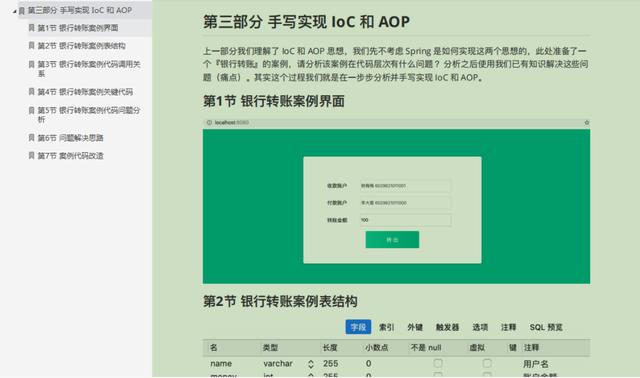Toggle 不是 null checkbox for name row

438,363
